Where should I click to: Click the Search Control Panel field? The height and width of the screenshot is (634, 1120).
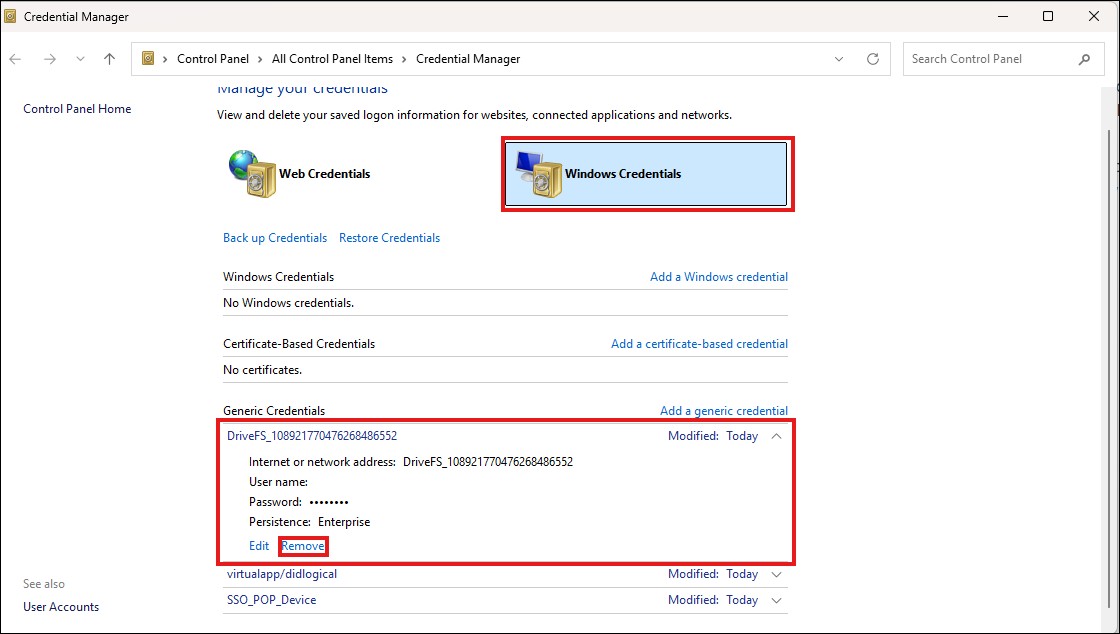[990, 59]
